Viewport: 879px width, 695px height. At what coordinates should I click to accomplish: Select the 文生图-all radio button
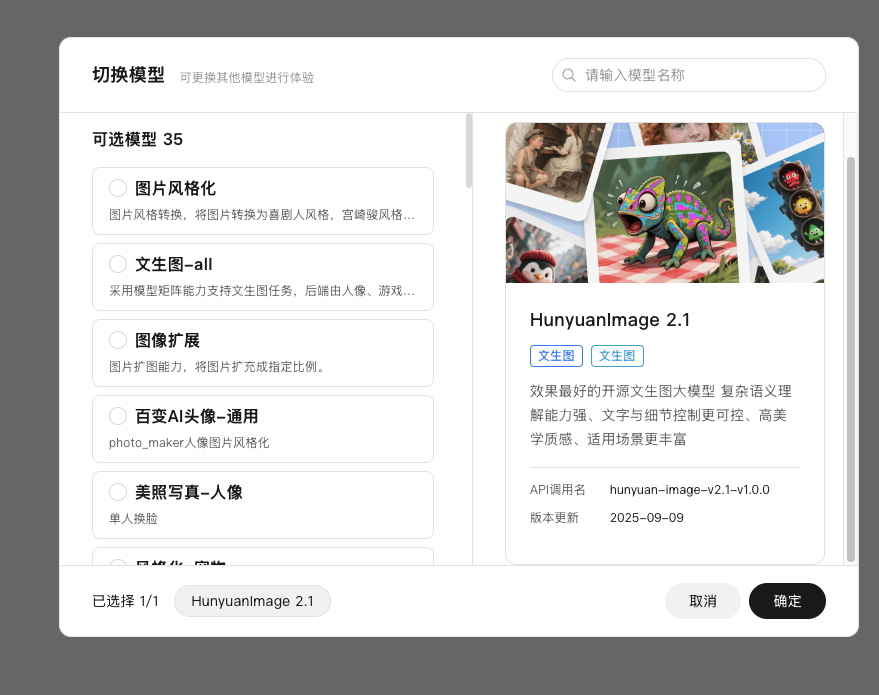click(118, 264)
